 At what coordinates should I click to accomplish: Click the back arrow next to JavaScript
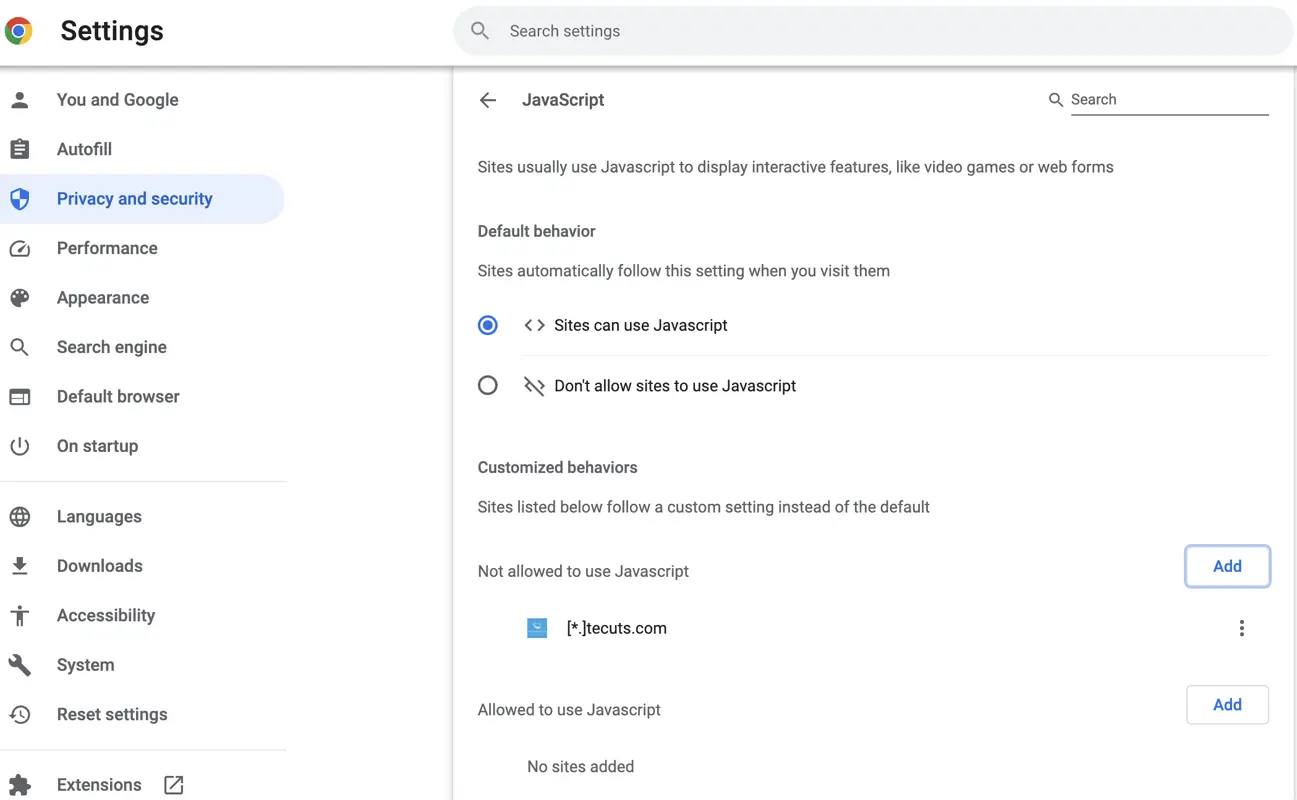tap(488, 100)
